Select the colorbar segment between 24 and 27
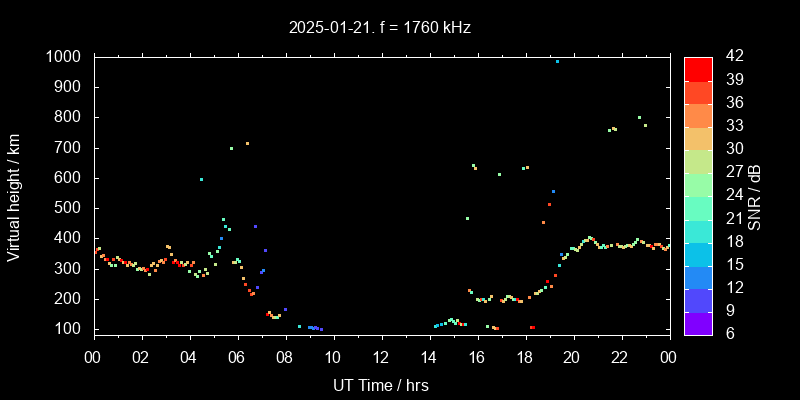The height and width of the screenshot is (400, 800). (x=697, y=184)
